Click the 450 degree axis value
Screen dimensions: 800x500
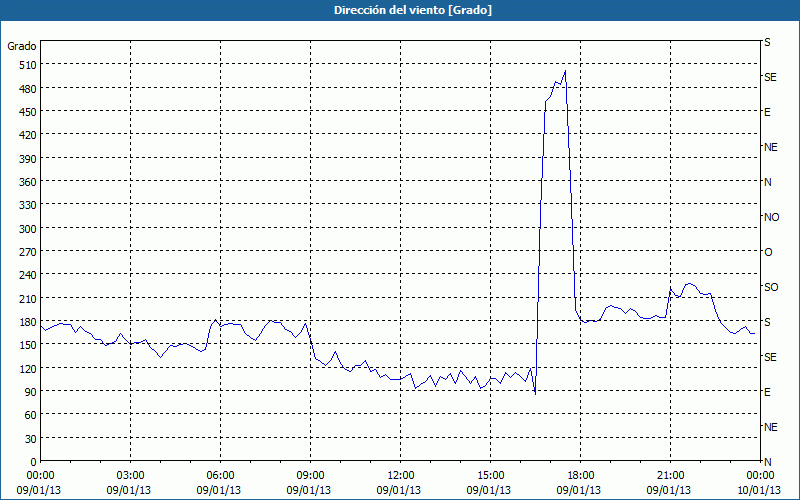coord(28,112)
